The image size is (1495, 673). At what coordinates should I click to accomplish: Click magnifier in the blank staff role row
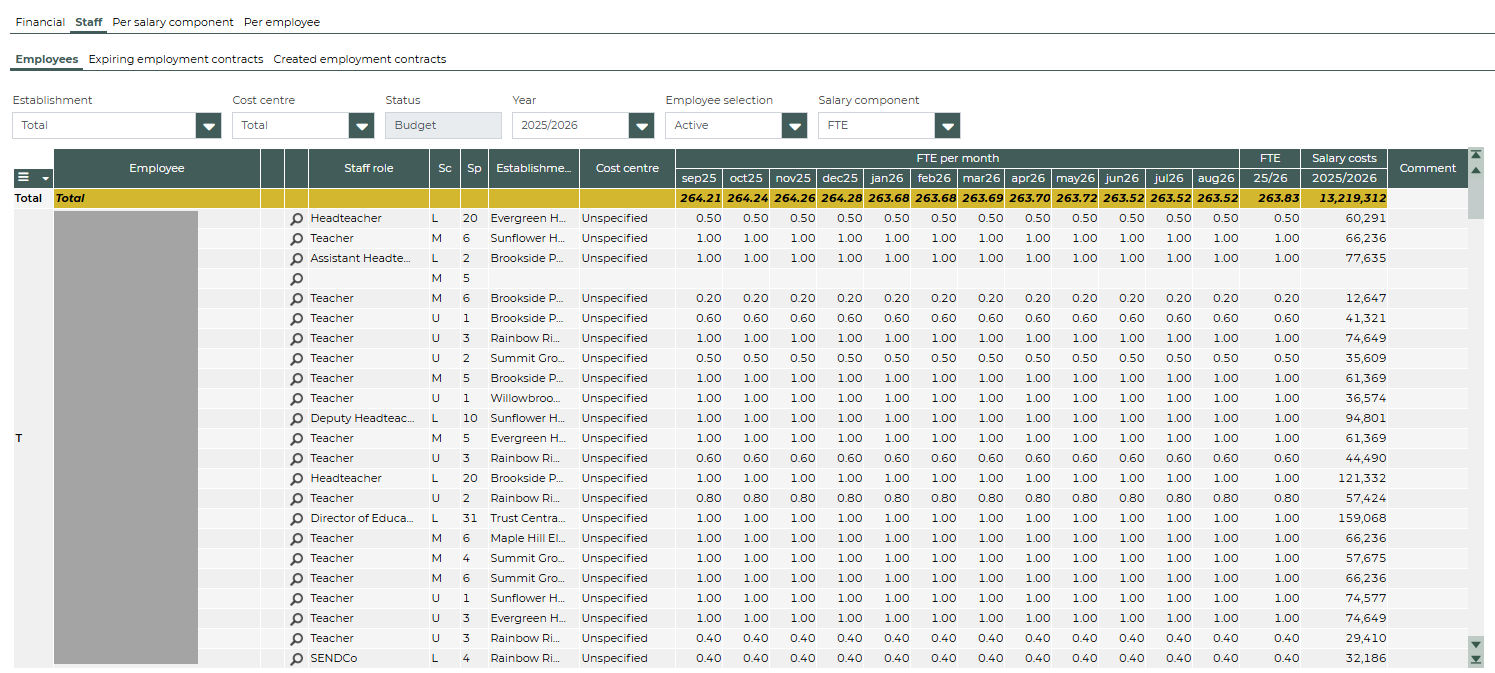tap(297, 279)
